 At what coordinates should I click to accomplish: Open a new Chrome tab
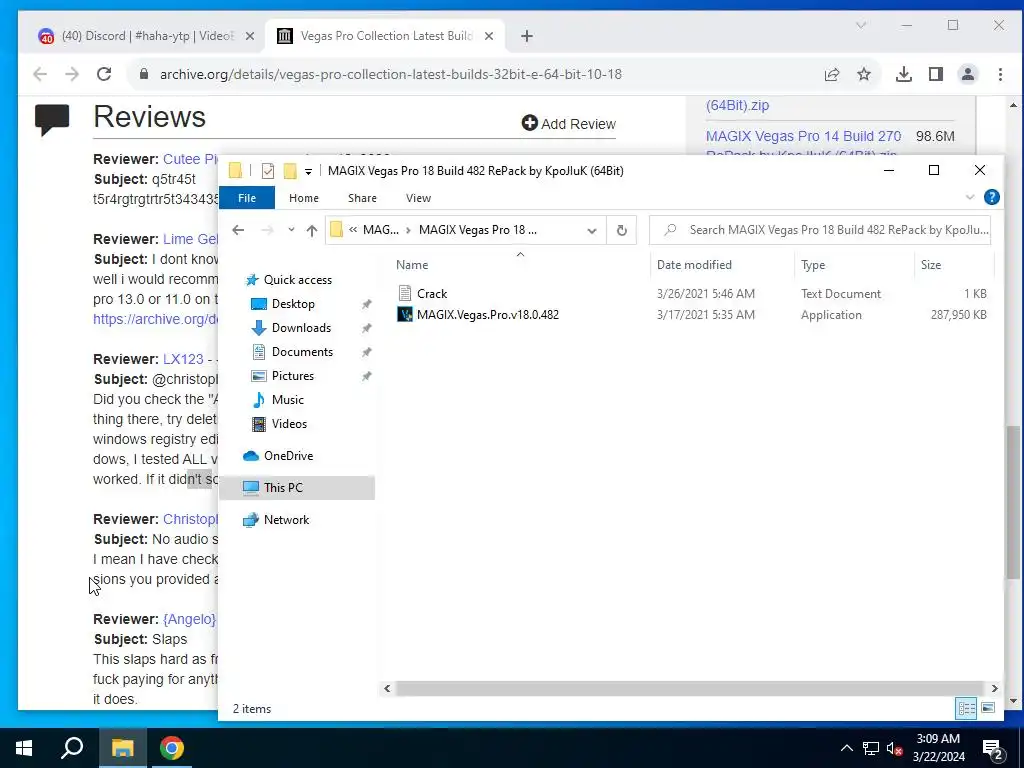(527, 36)
